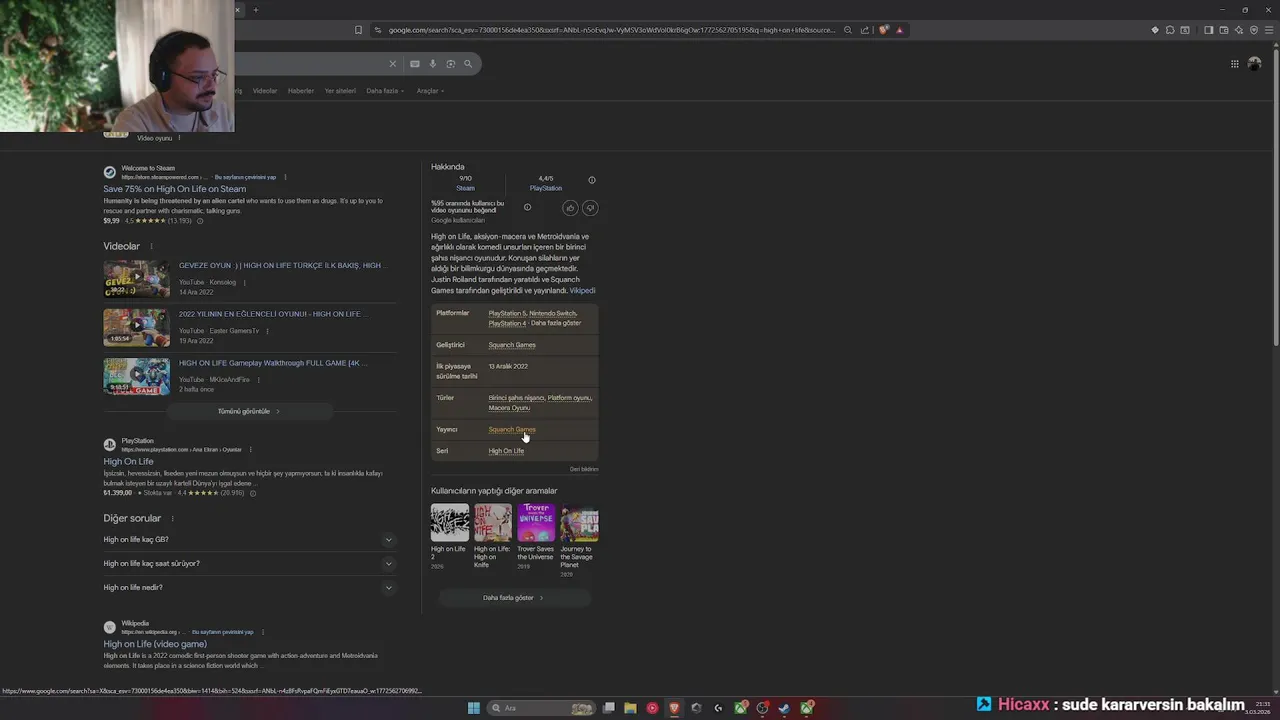Open 'High on Life: High on Knife' thumbnail
Screen dimensions: 1280x720
(493, 523)
